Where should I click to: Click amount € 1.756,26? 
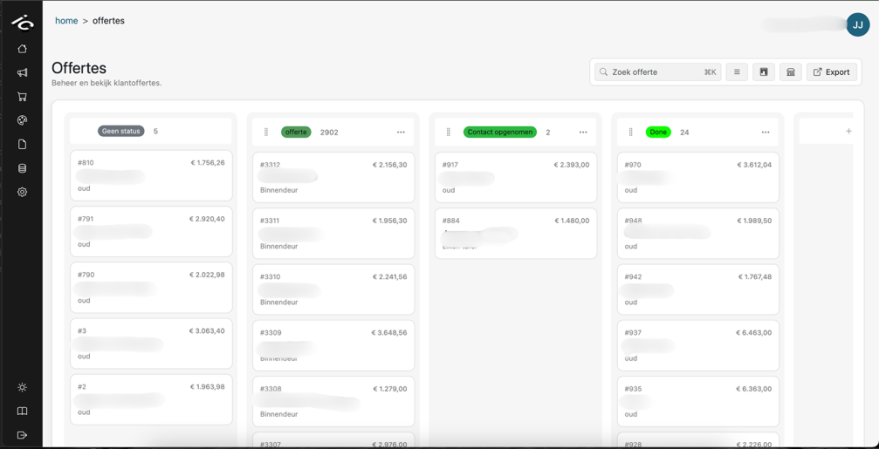pos(207,163)
